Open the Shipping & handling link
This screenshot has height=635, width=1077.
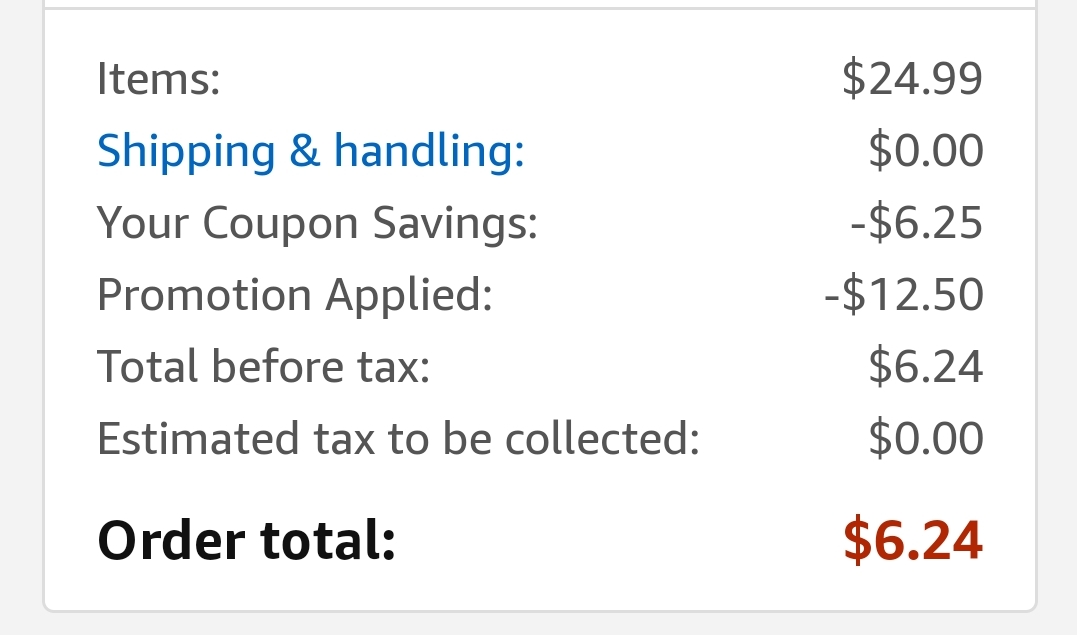[310, 151]
